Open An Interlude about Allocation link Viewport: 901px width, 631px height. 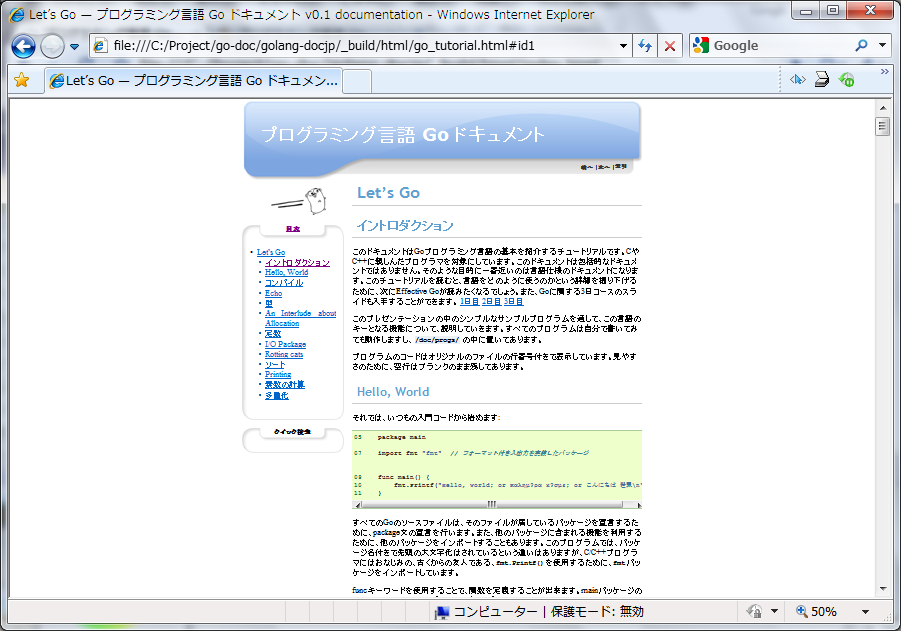tap(301, 318)
